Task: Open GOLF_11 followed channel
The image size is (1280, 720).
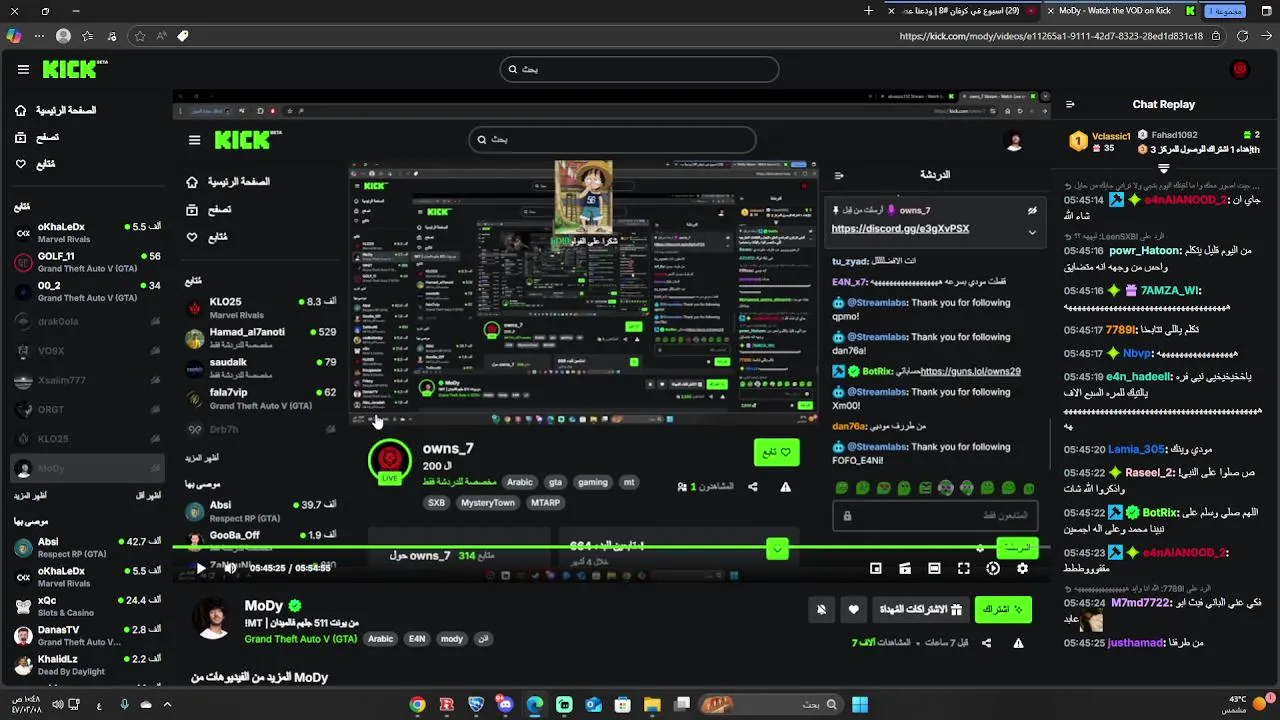Action: 86,262
